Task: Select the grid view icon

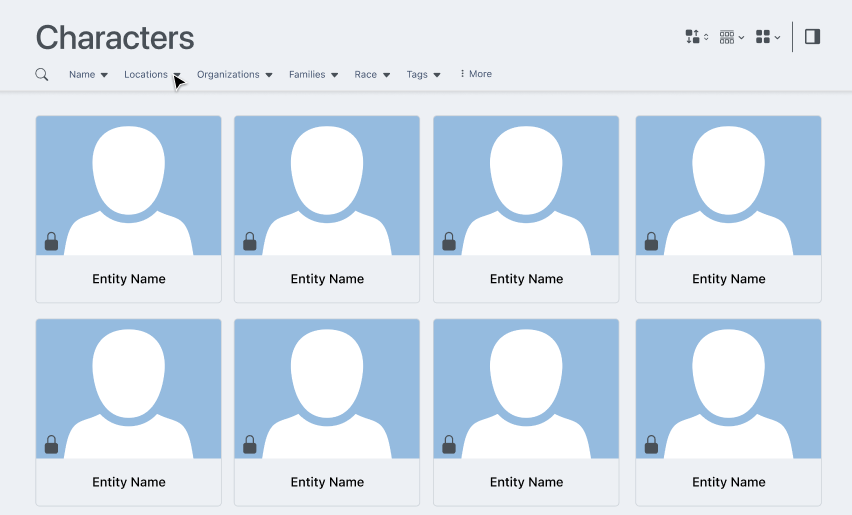Action: coord(767,37)
